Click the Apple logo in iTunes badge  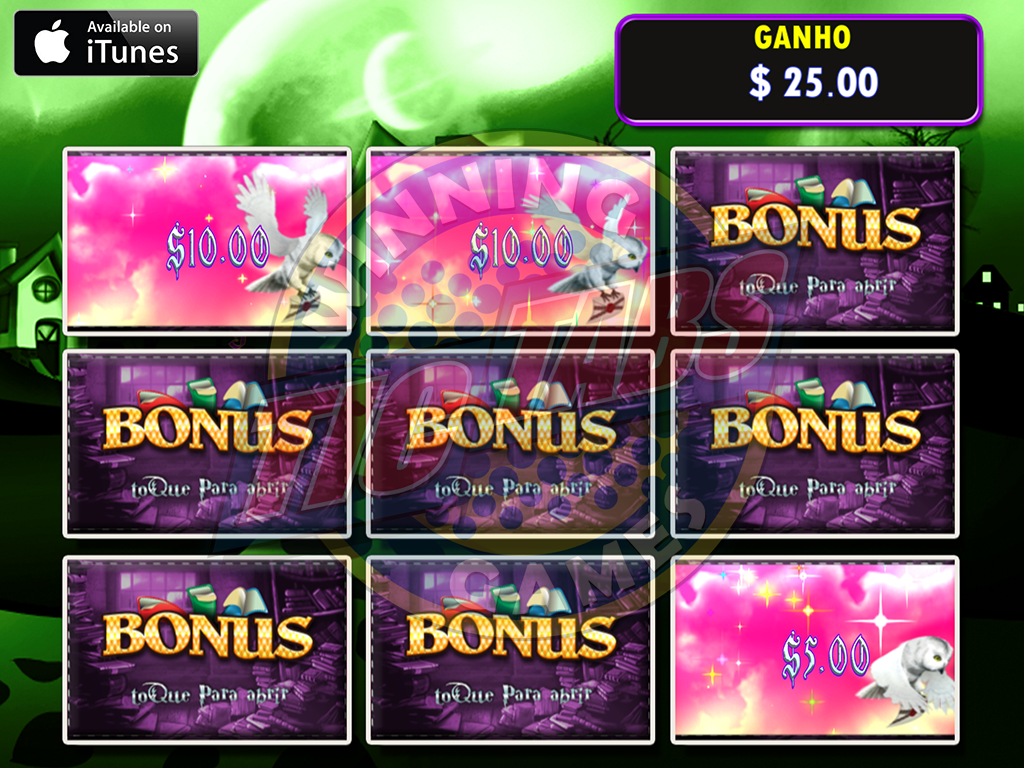click(x=52, y=42)
